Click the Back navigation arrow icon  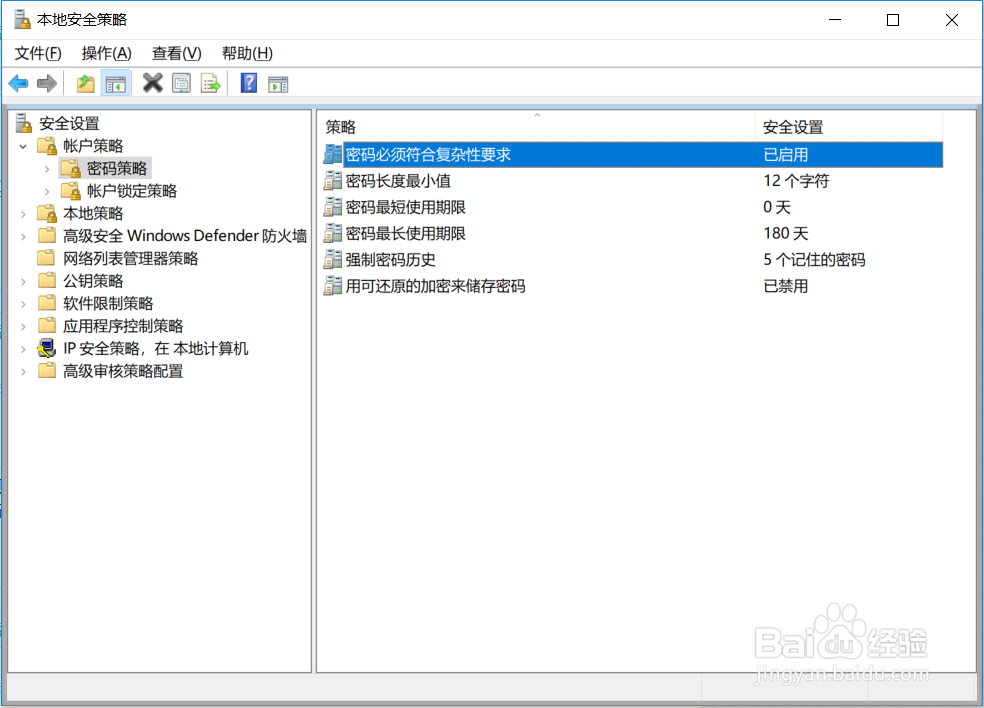pos(18,83)
